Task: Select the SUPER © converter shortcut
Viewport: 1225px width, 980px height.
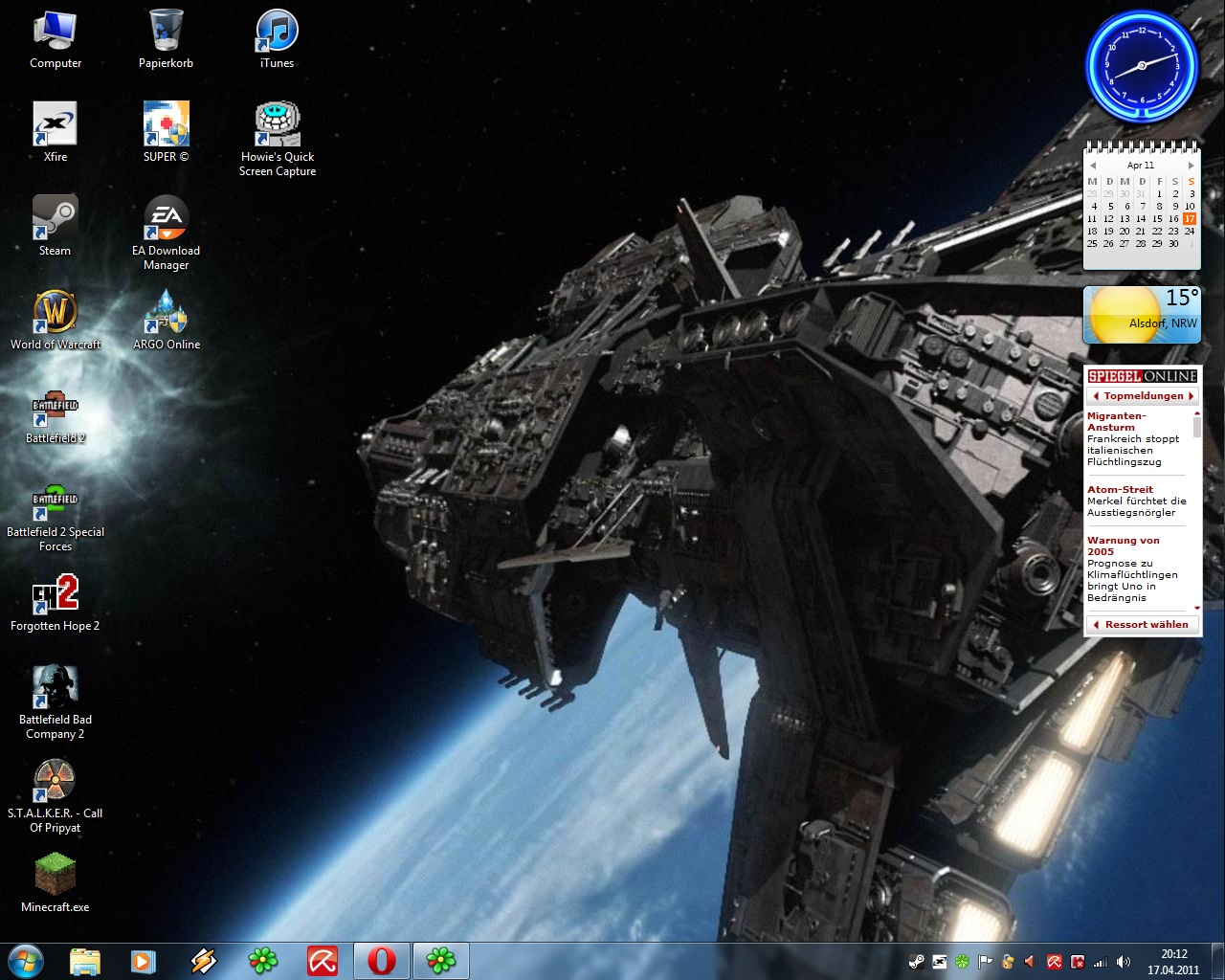Action: pos(166,132)
